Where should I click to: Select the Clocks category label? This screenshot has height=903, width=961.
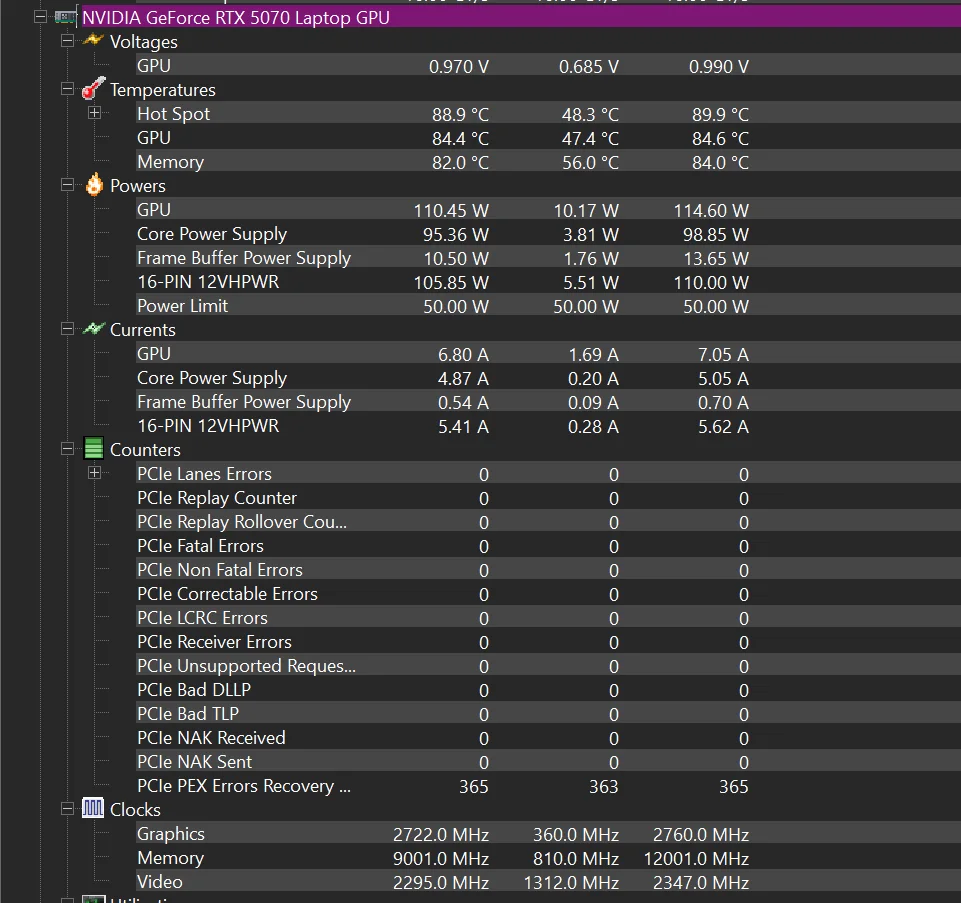point(135,810)
